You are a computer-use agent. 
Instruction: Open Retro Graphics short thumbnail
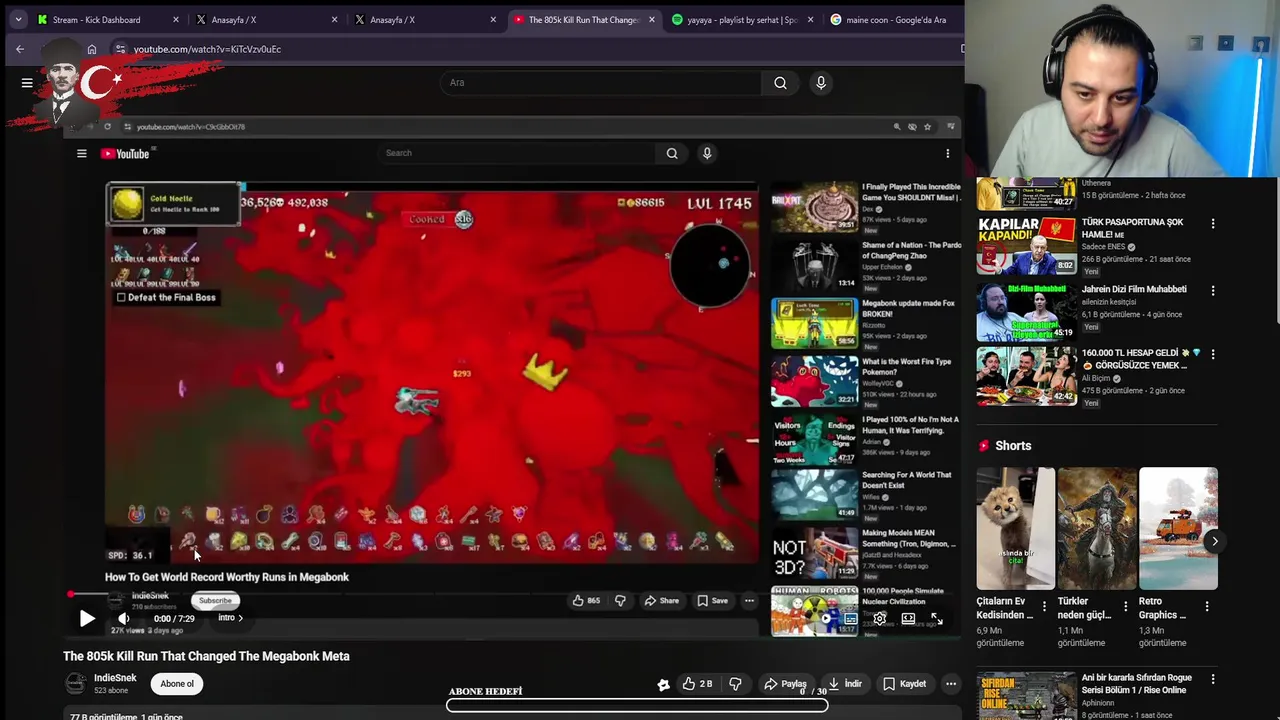tap(1178, 528)
